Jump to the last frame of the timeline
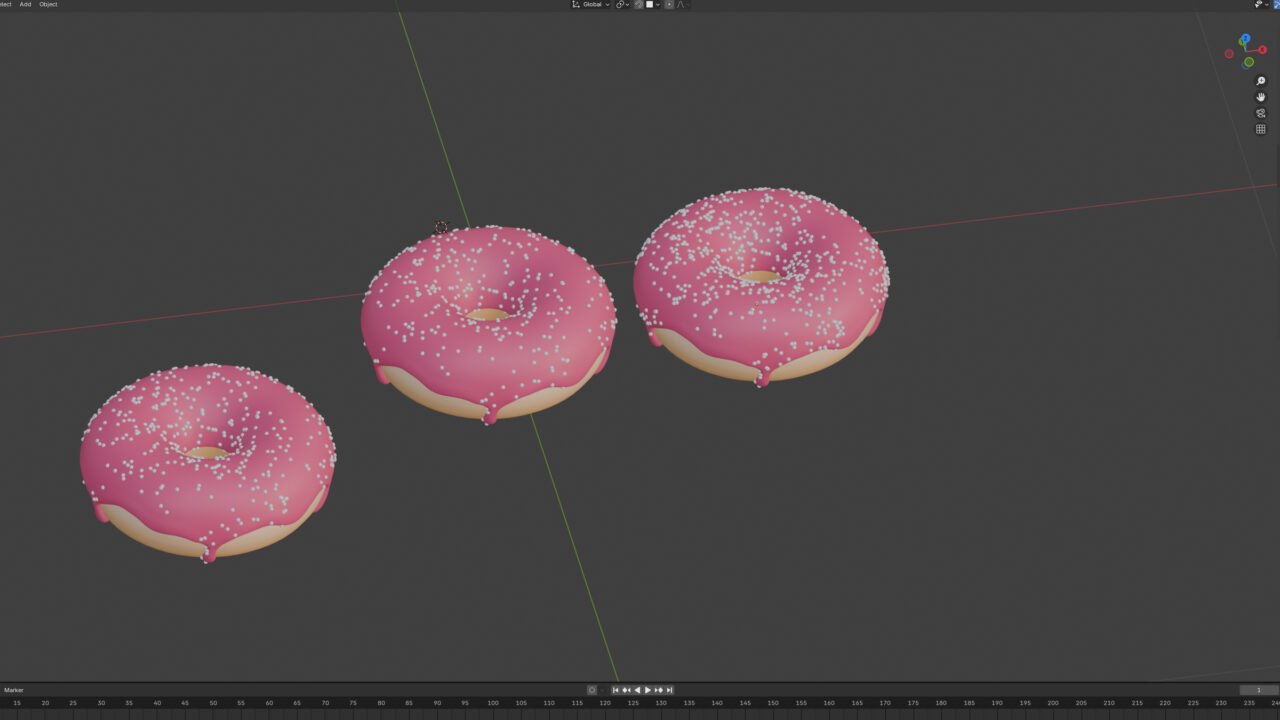This screenshot has height=720, width=1280. point(670,690)
